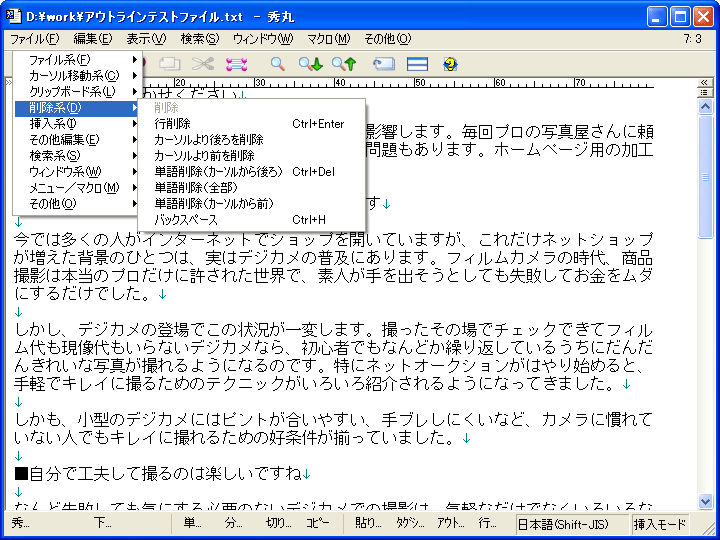Open the ファイル(F) menu
The width and height of the screenshot is (720, 540).
[x=34, y=39]
